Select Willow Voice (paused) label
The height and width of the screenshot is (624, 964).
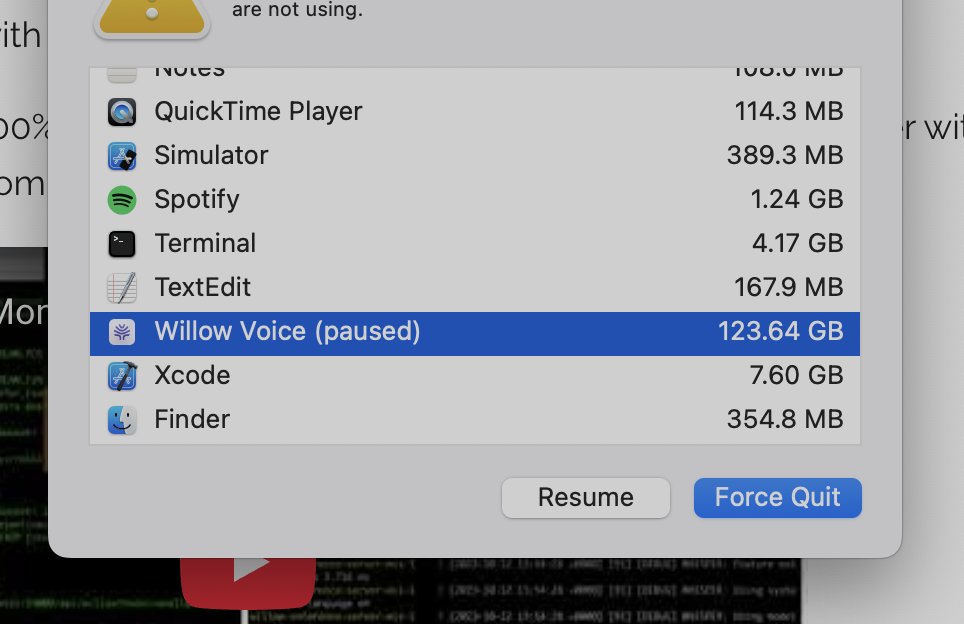(x=287, y=331)
